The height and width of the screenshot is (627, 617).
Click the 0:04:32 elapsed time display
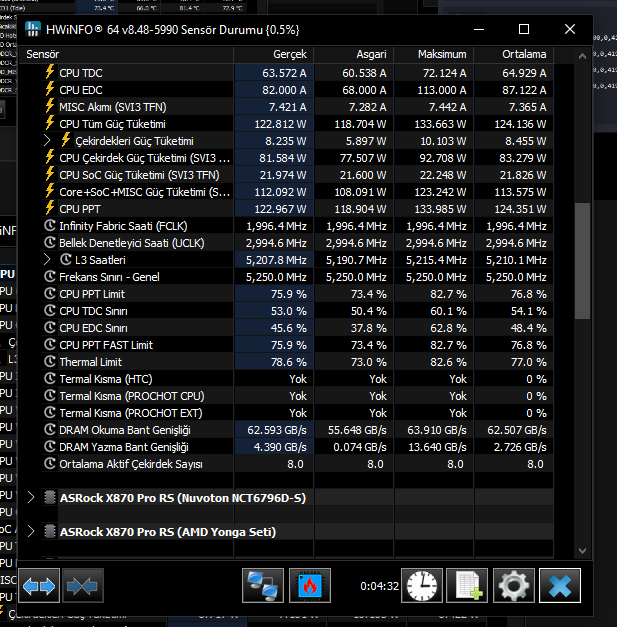point(379,586)
